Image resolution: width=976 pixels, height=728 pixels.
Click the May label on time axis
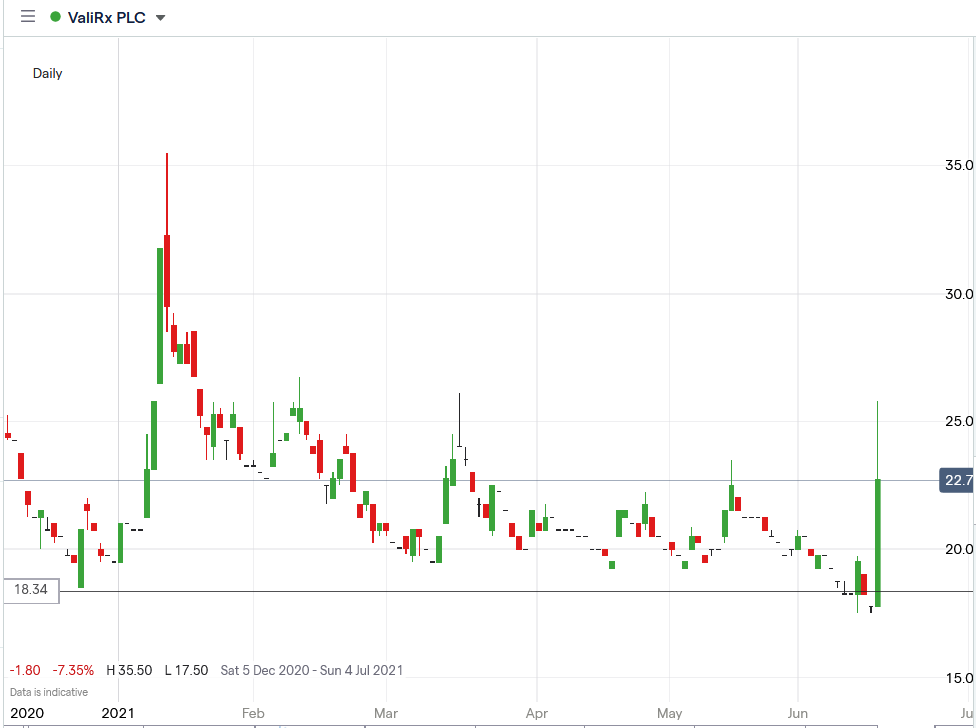pyautogui.click(x=670, y=713)
